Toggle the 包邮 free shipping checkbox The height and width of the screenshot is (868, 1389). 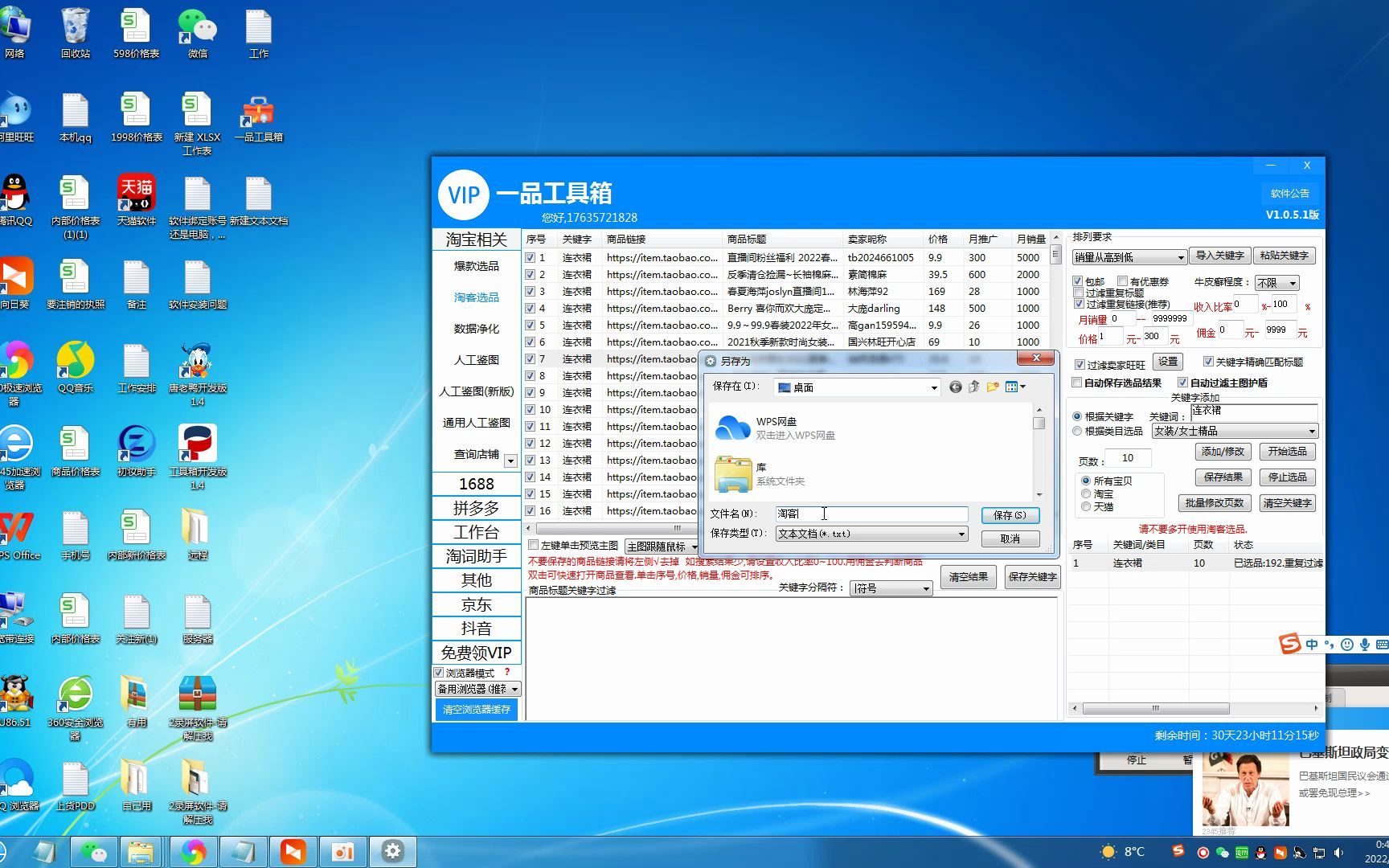point(1078,281)
